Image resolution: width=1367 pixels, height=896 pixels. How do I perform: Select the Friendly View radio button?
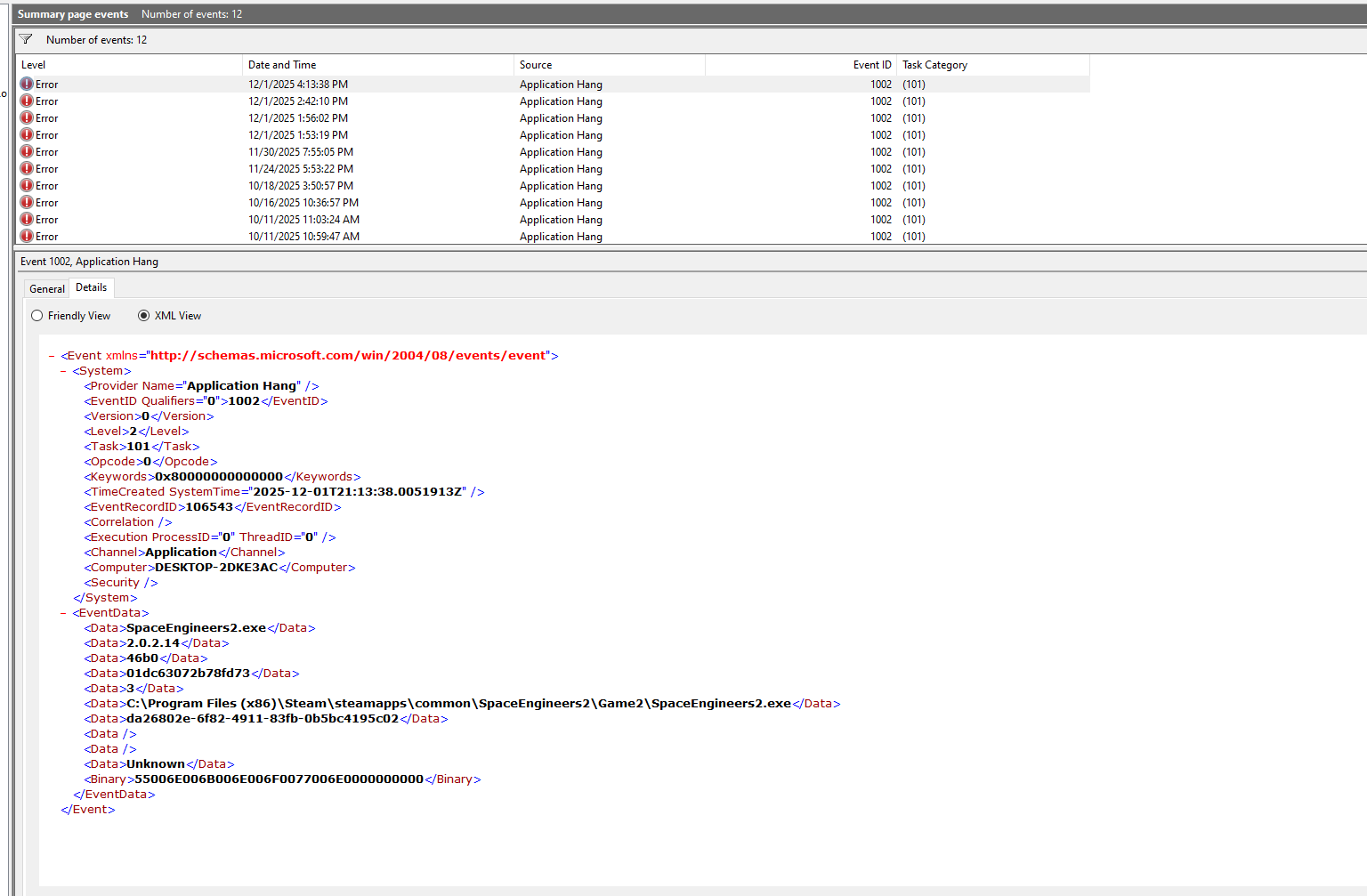coord(37,316)
